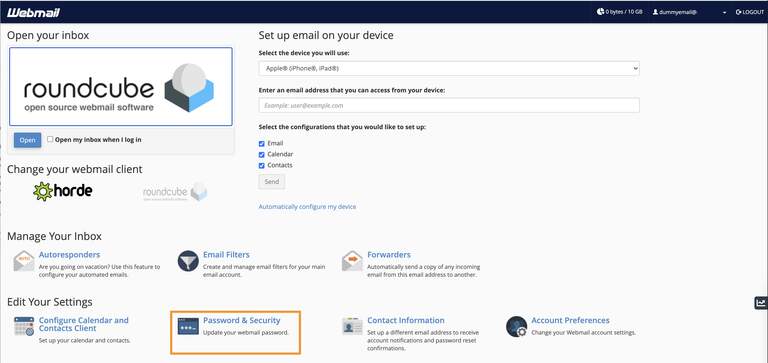Uncheck the Contacts configuration checkbox
768x363 pixels.
pyautogui.click(x=262, y=166)
